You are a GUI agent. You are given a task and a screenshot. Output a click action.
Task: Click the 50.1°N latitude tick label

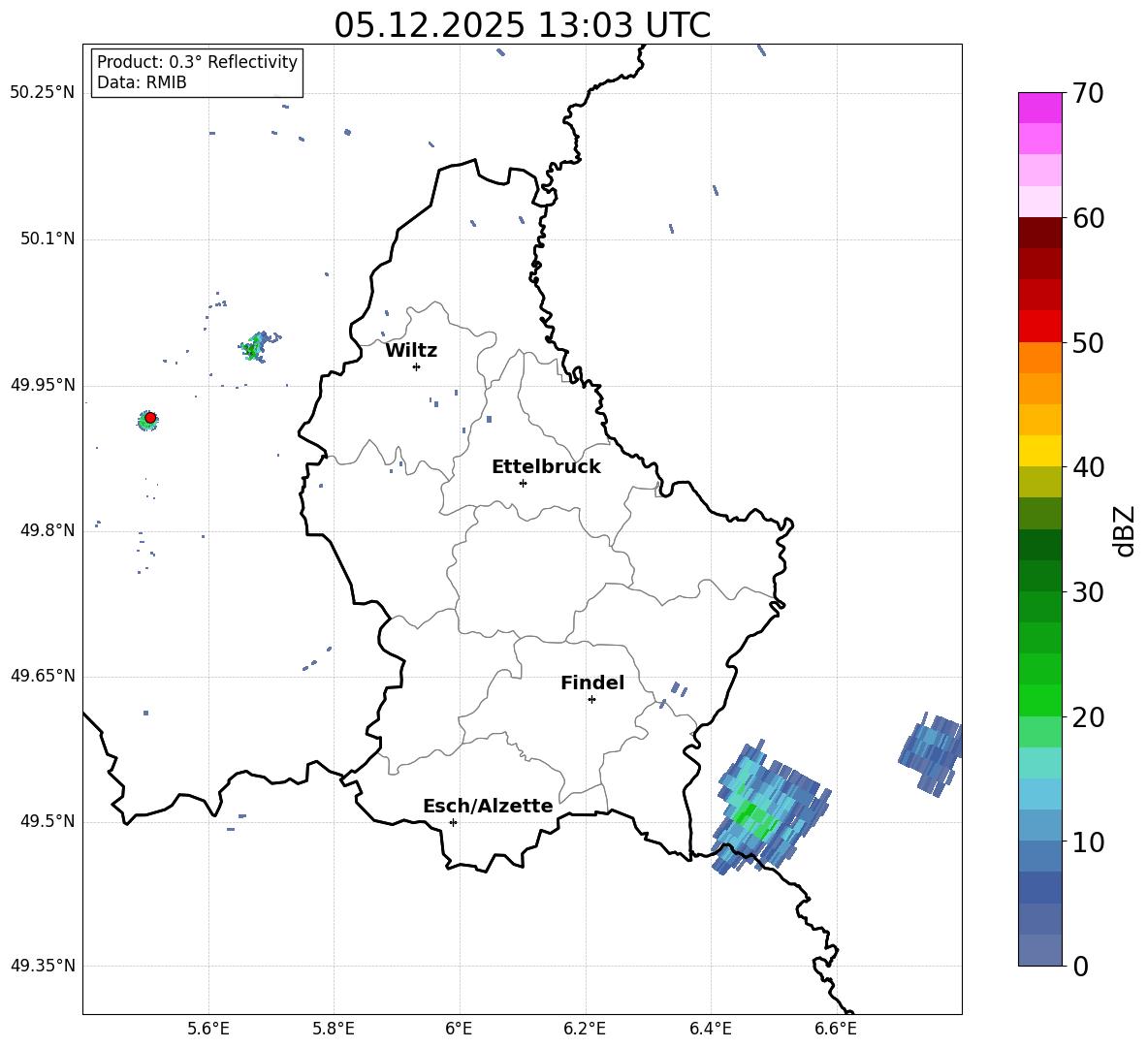(42, 239)
